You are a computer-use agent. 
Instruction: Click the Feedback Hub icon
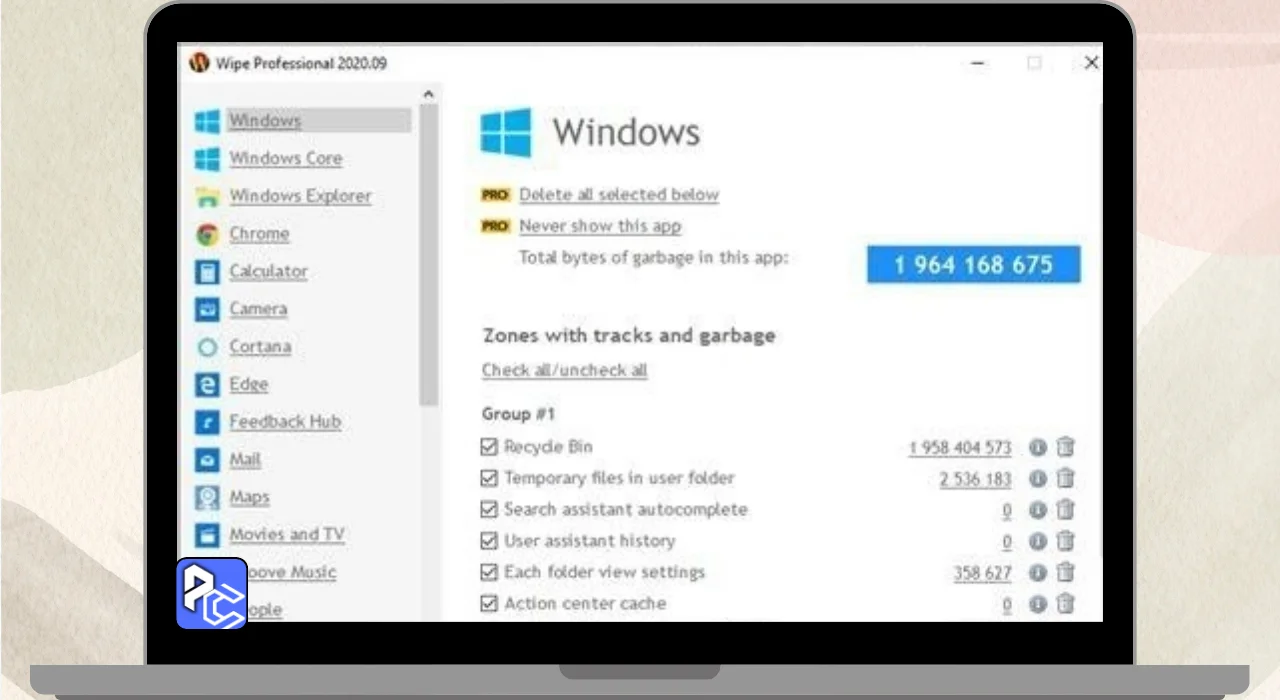pos(207,422)
